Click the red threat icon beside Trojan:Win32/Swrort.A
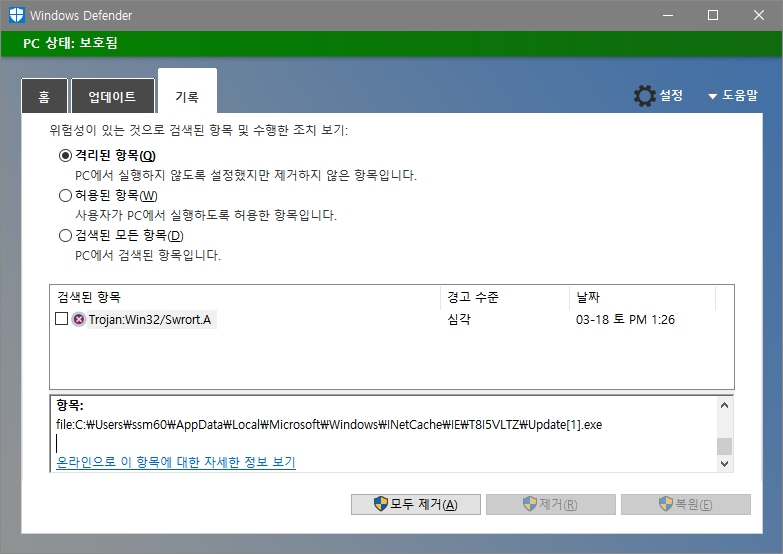Viewport: 783px width, 554px height. click(x=79, y=319)
